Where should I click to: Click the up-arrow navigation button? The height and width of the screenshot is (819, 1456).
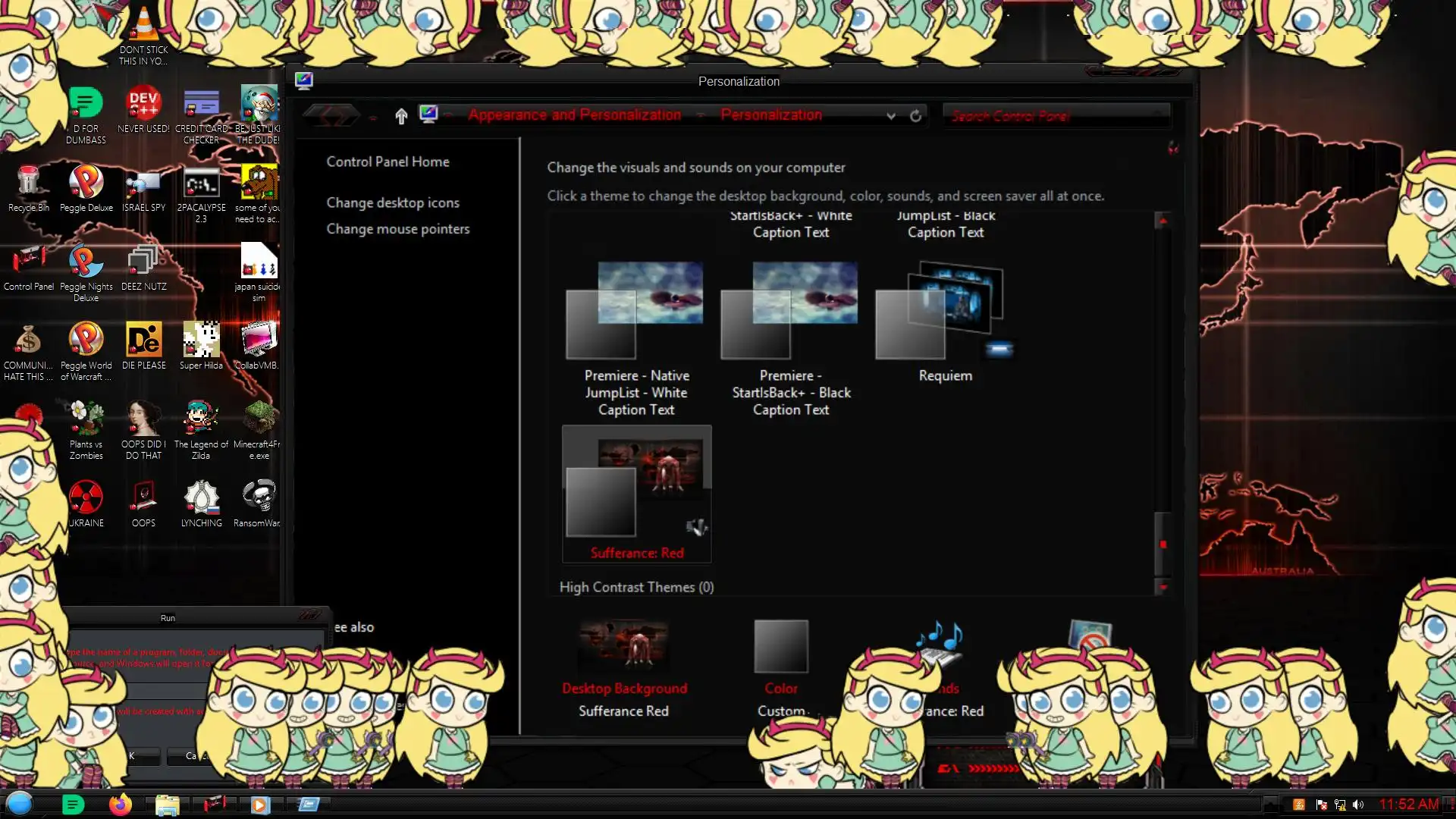point(401,115)
